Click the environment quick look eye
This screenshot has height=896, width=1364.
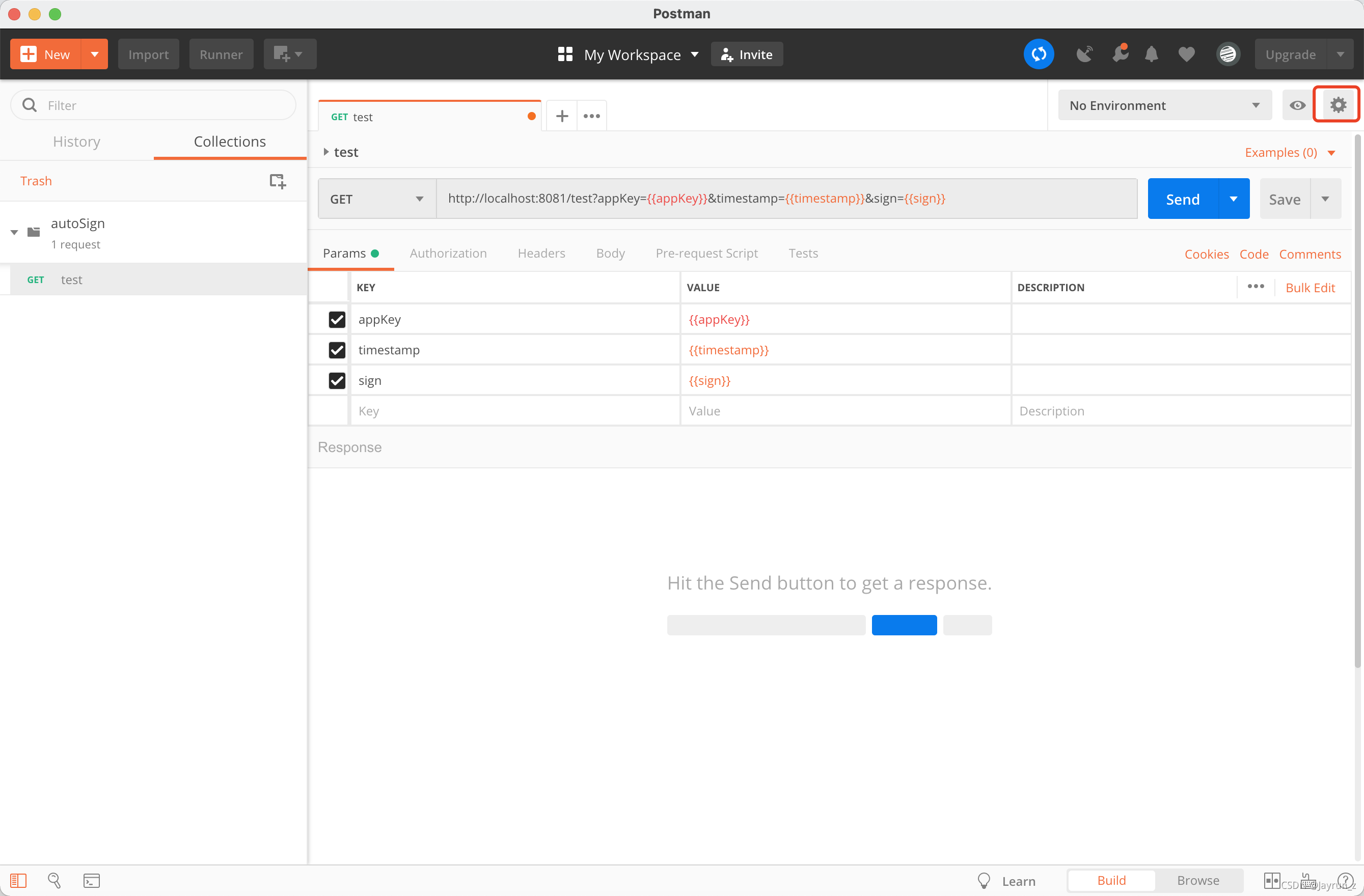pos(1297,105)
